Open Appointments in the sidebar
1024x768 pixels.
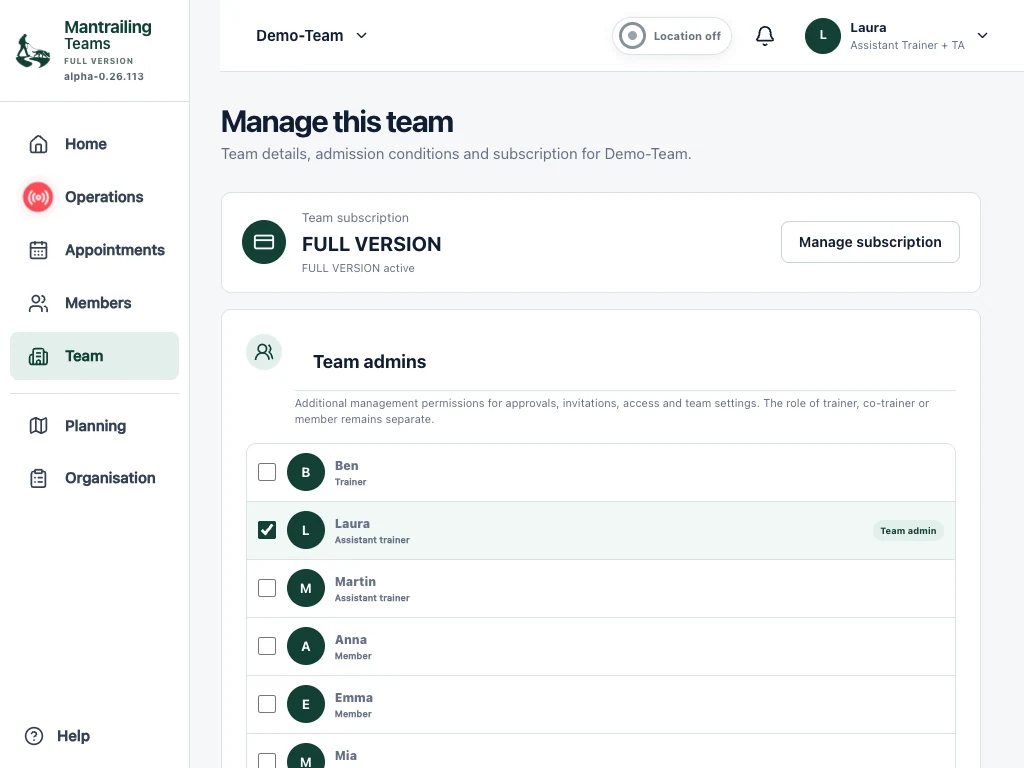[94, 249]
